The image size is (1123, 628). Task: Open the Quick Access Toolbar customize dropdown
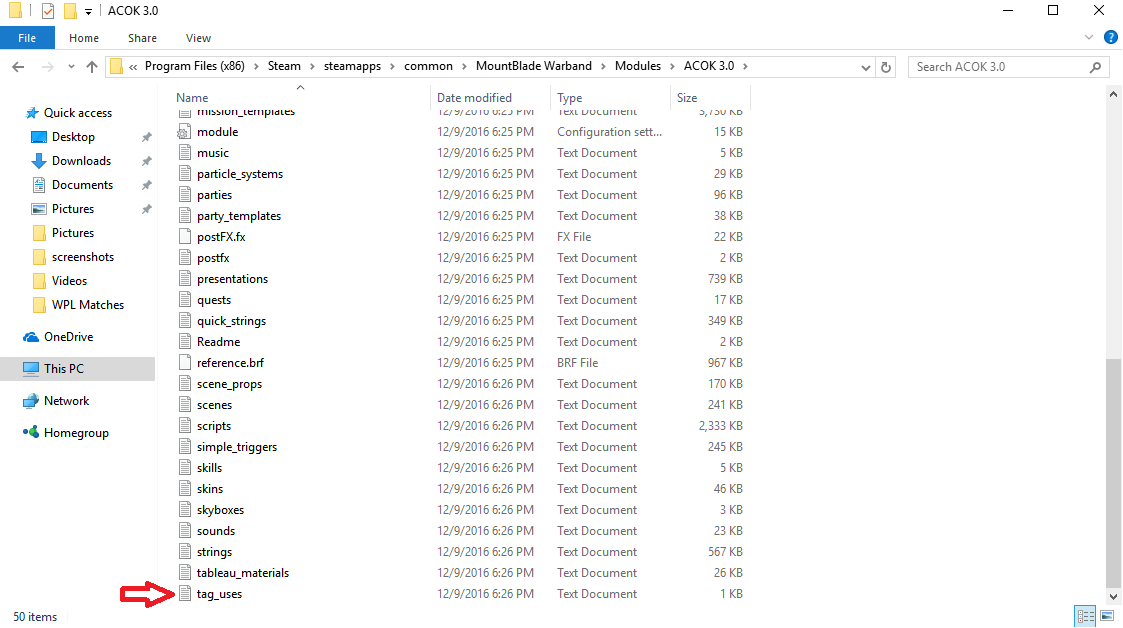pos(88,11)
